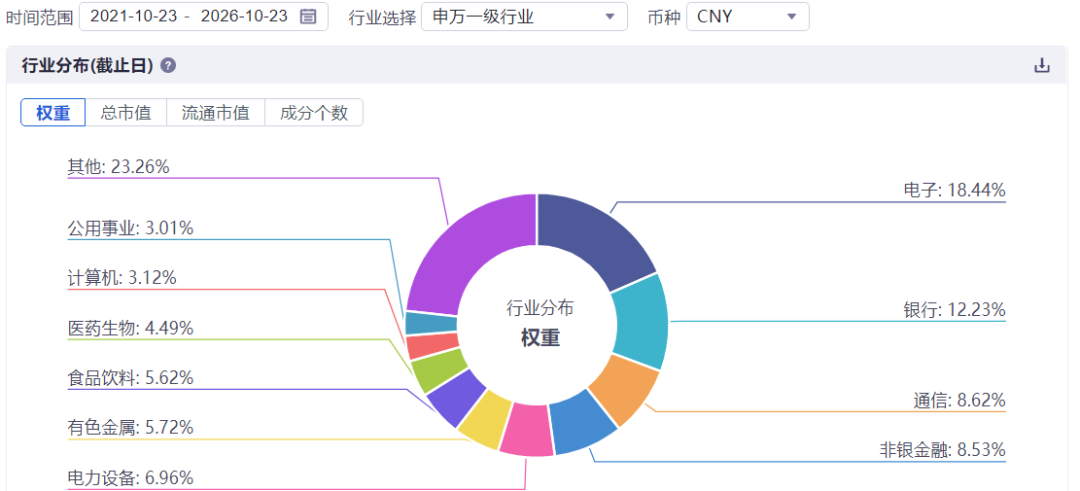1080x491 pixels.
Task: Click the 非银金融: 8.53% label
Action: tap(942, 450)
